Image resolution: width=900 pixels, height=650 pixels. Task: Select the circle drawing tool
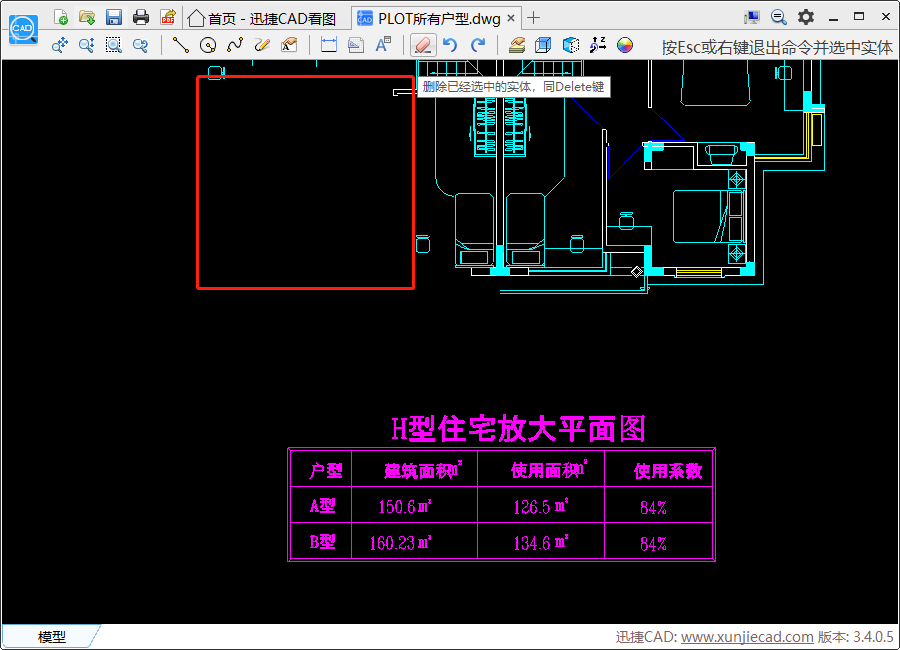[208, 45]
